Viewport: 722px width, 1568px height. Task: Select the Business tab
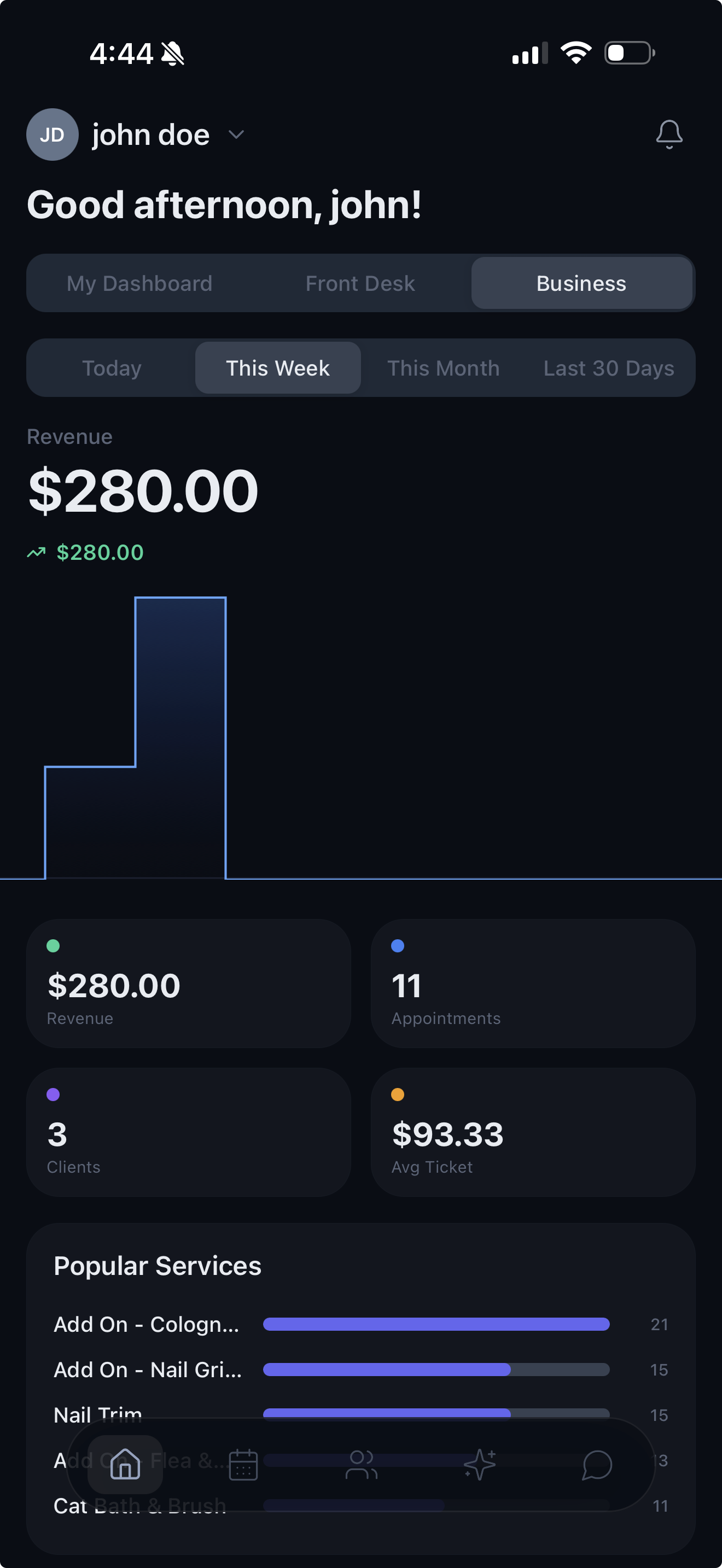coord(581,283)
